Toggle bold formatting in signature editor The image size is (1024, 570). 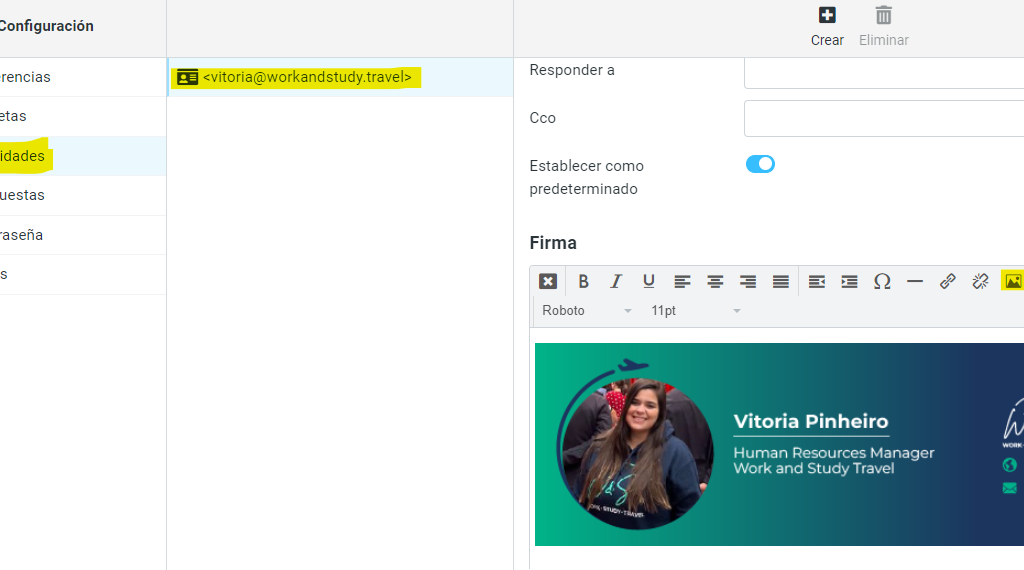[583, 281]
